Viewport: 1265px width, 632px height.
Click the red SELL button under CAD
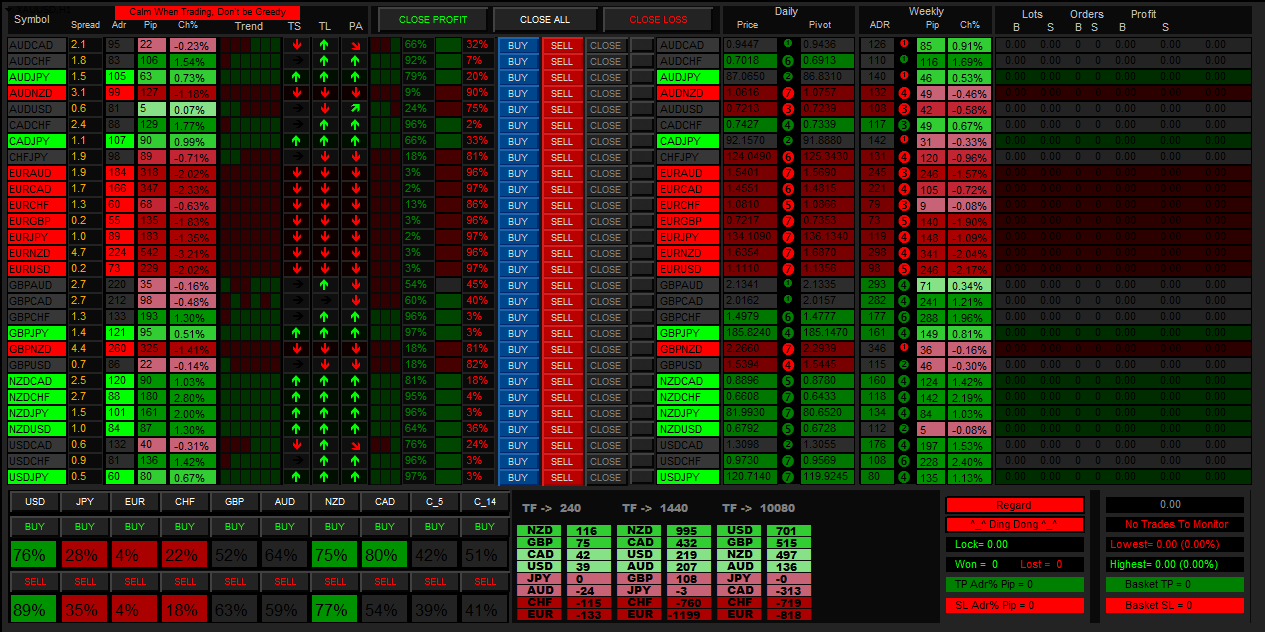point(385,581)
